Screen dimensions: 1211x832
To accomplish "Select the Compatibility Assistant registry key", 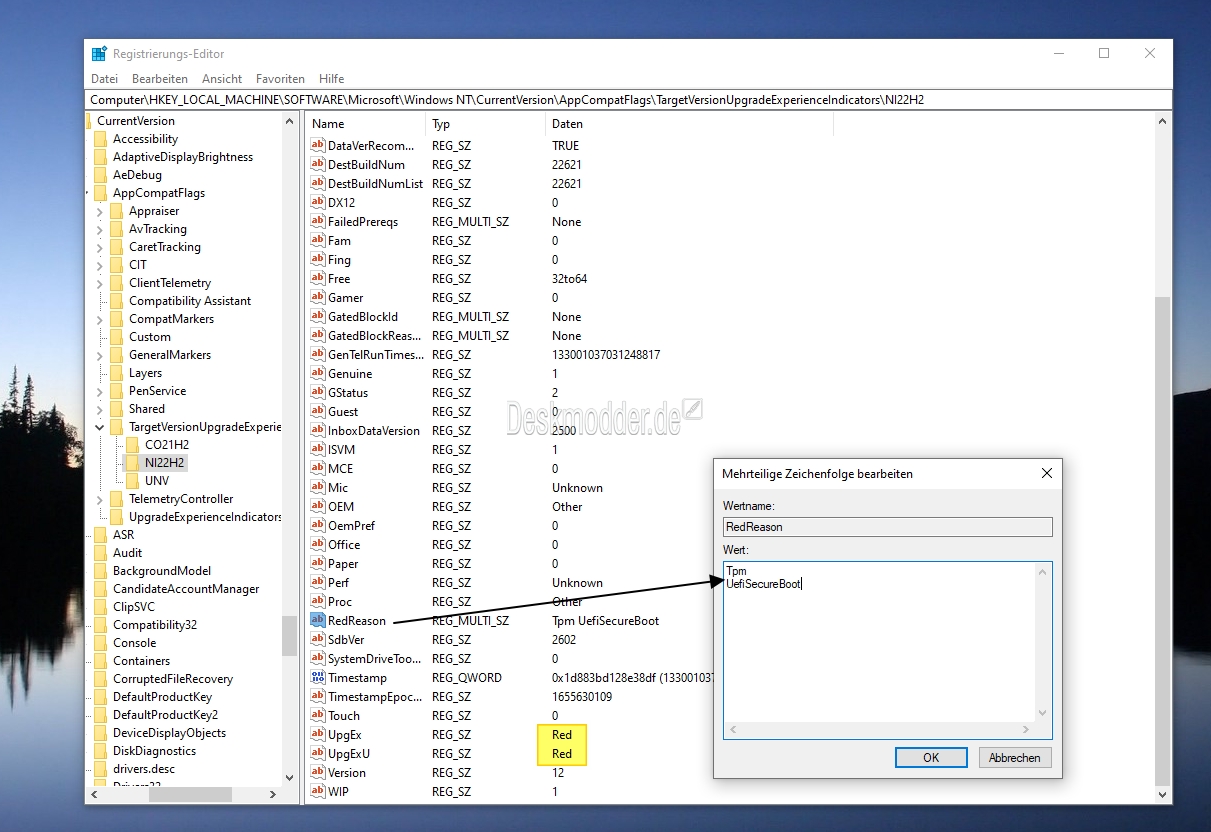I will 190,301.
